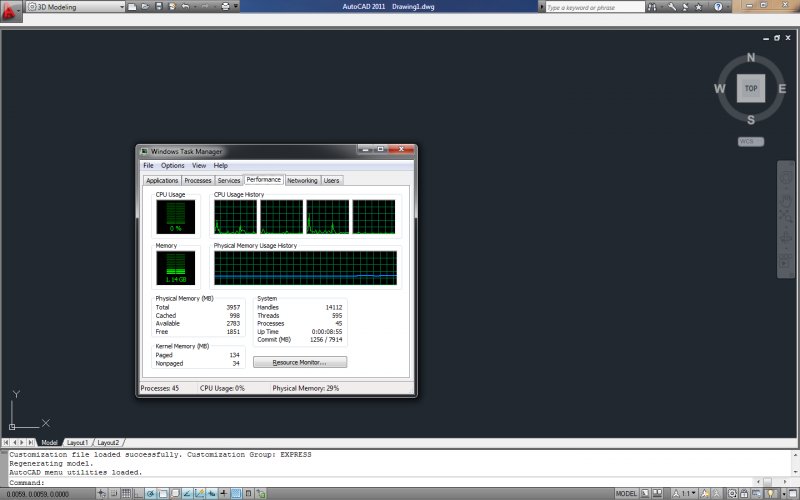
Task: Click the New drawing icon
Action: coord(132,7)
